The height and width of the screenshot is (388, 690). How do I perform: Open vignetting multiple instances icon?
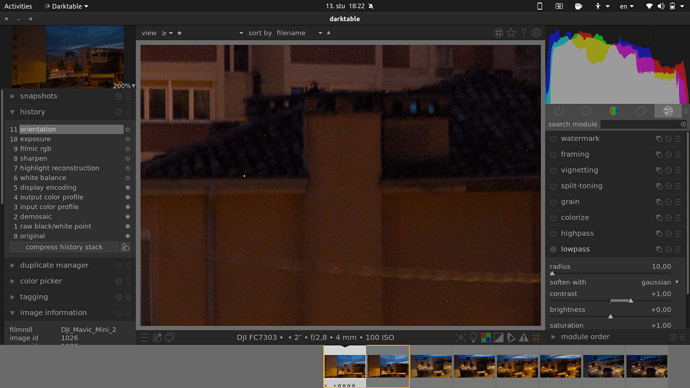point(659,170)
